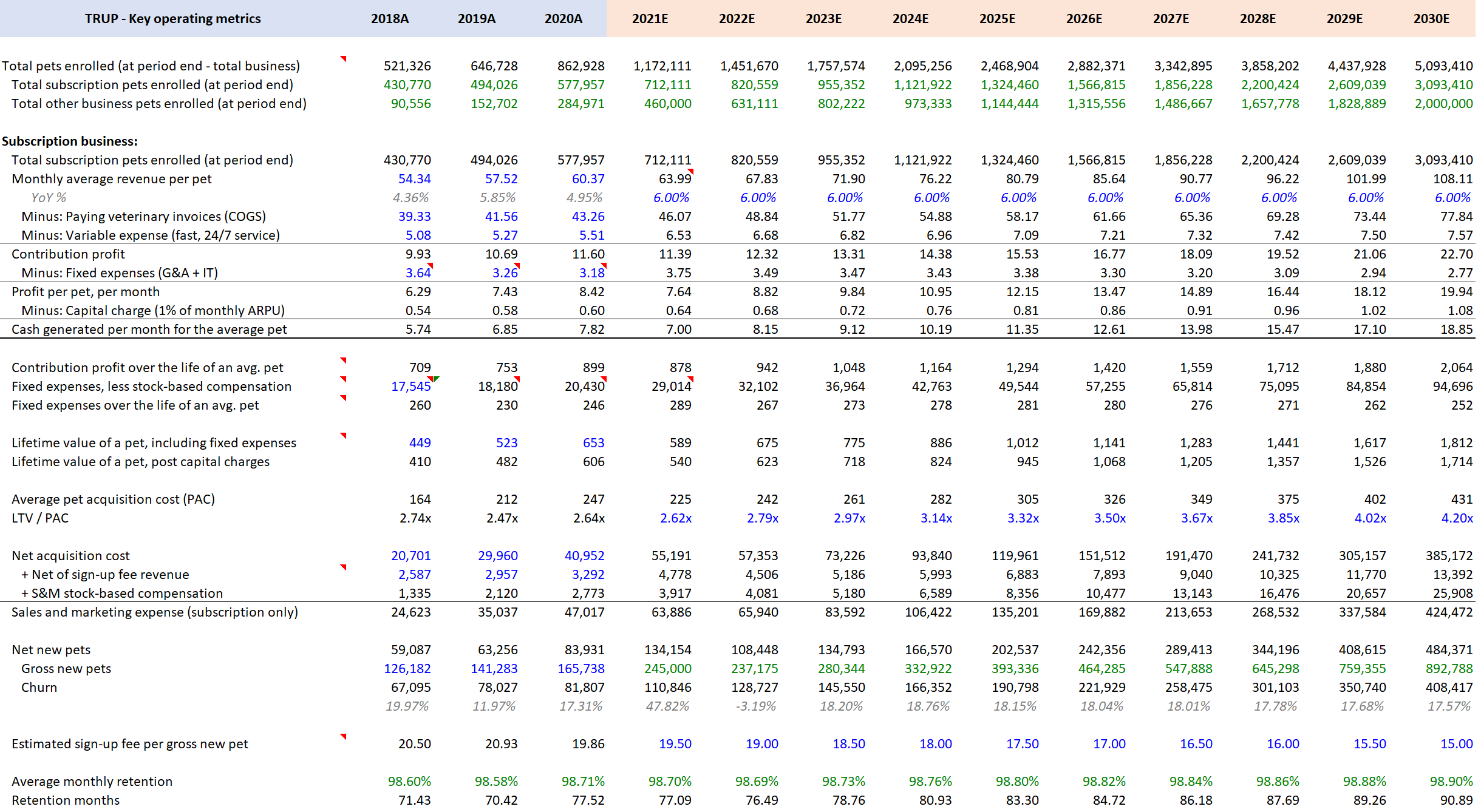
Task: Select 2021E gross new pets 245,000
Action: pos(667,668)
